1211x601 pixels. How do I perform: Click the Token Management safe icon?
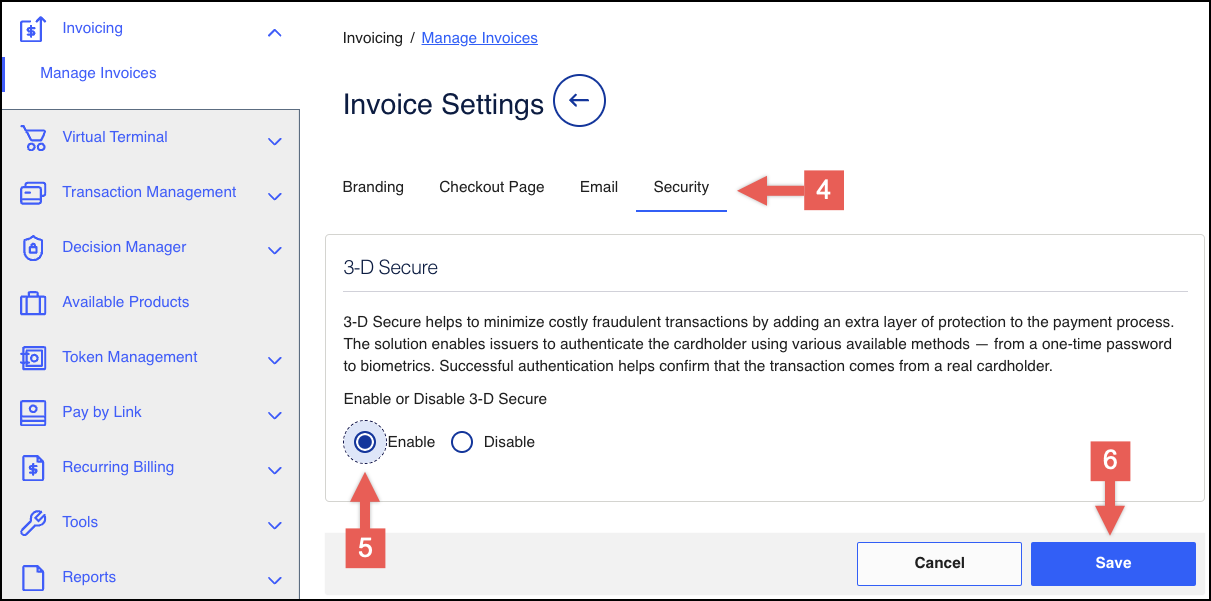pyautogui.click(x=33, y=358)
